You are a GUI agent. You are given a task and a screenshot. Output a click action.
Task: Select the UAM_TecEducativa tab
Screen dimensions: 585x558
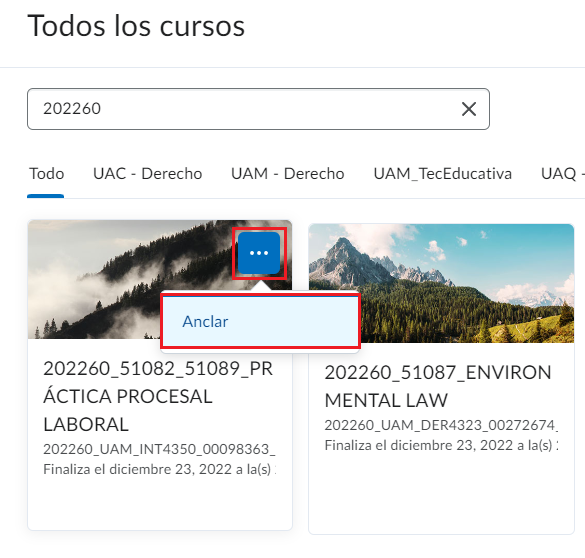coord(442,174)
